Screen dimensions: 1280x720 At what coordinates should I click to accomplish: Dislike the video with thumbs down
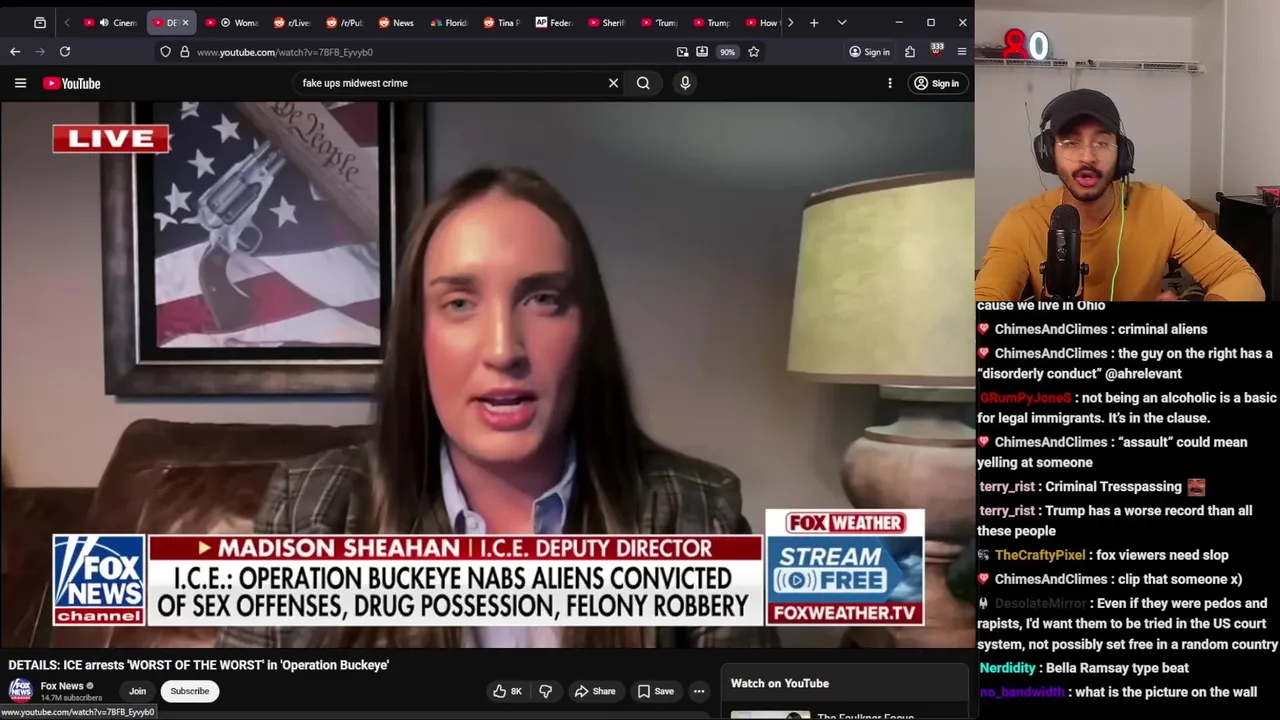pyautogui.click(x=545, y=691)
